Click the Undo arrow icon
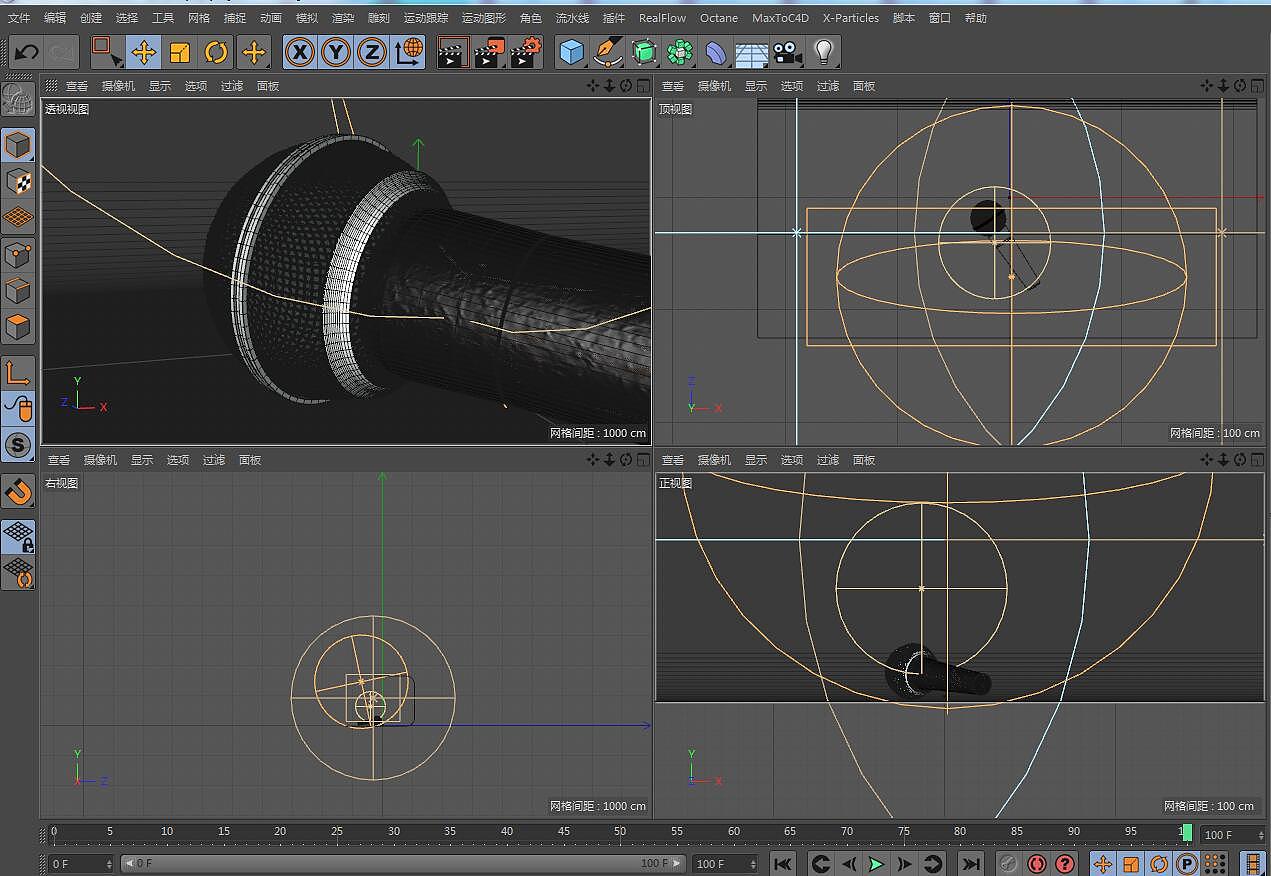1271x876 pixels. click(x=26, y=52)
